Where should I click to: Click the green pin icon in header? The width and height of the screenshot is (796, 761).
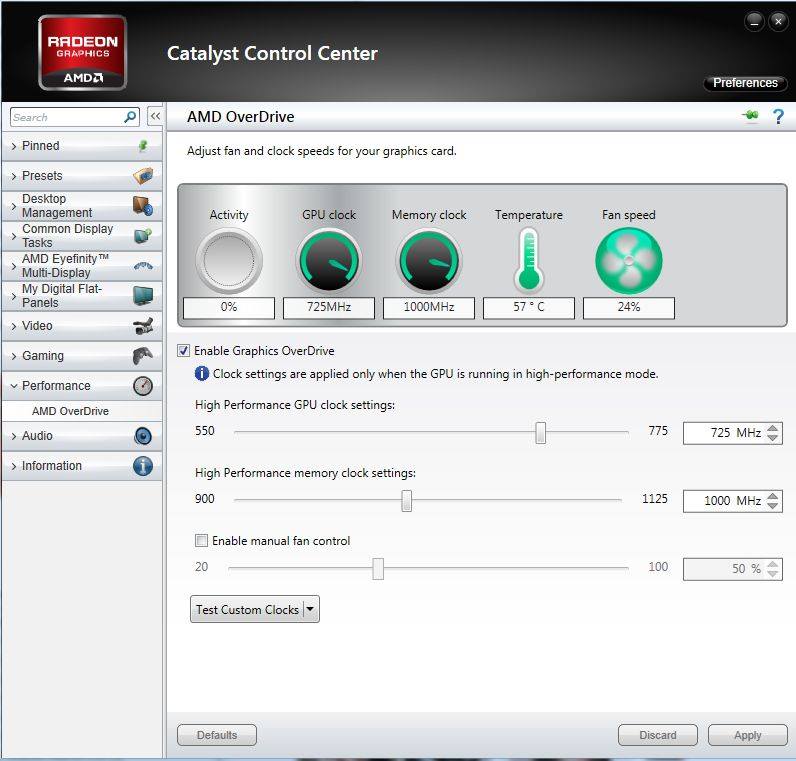click(750, 116)
